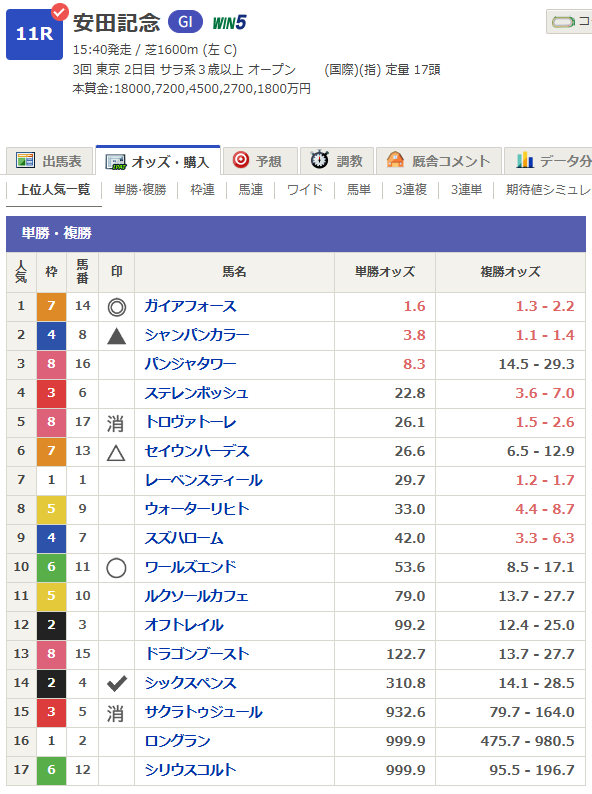Open the 予想 tab
The width and height of the screenshot is (592, 794).
[260, 161]
